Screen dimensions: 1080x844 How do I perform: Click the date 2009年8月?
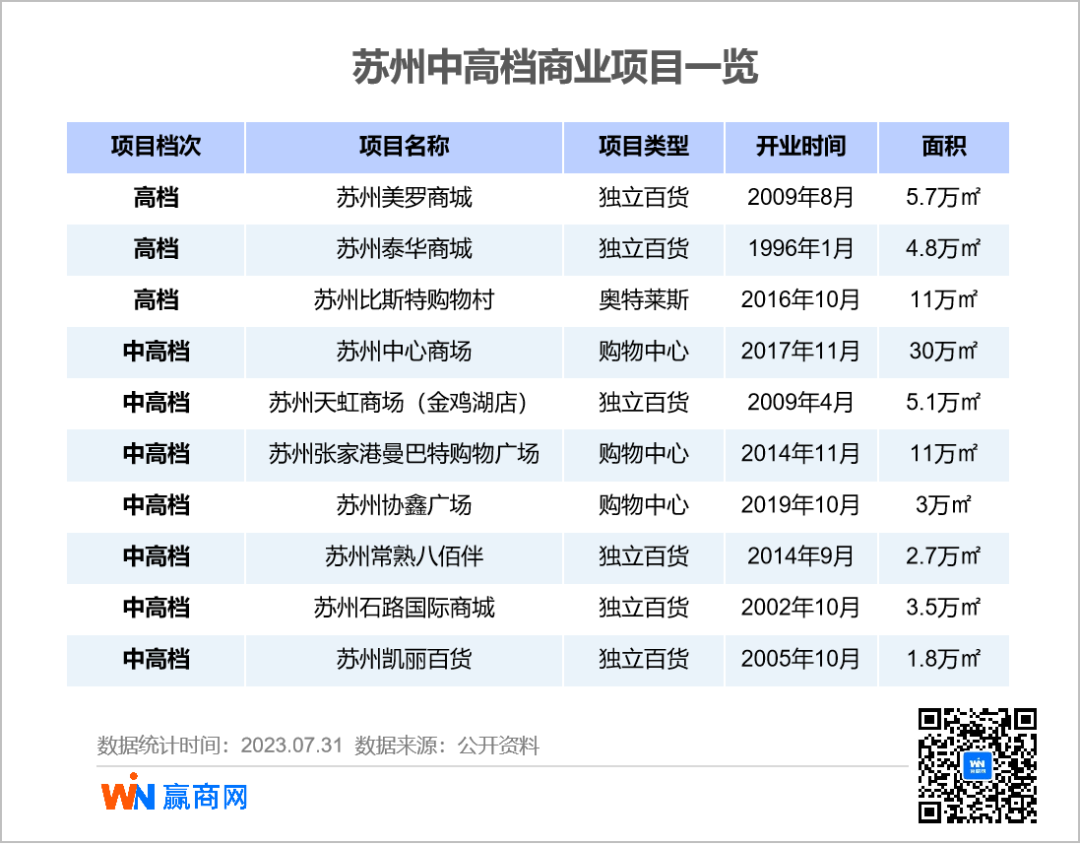tap(800, 198)
